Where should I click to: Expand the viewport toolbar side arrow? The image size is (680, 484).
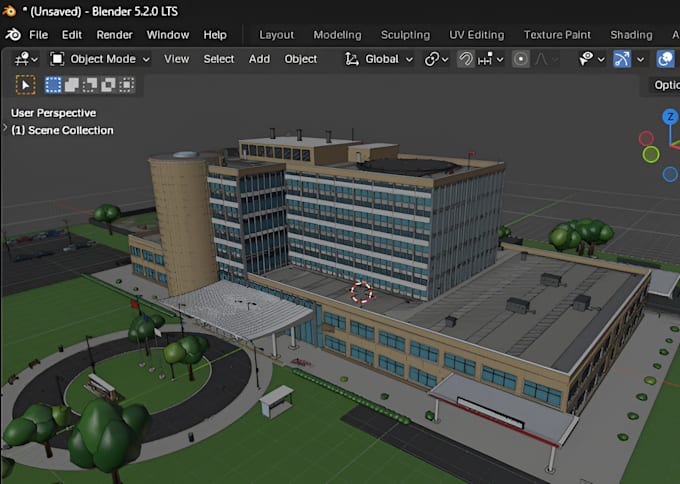click(x=4, y=128)
